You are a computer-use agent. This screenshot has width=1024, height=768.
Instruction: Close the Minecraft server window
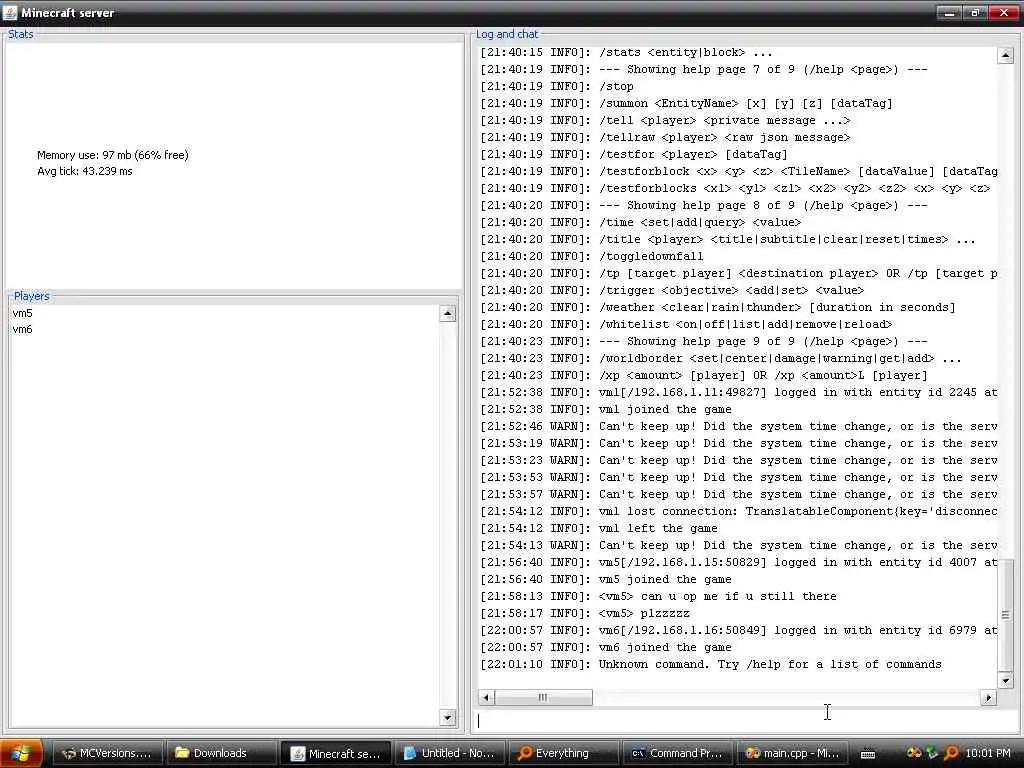[1004, 12]
